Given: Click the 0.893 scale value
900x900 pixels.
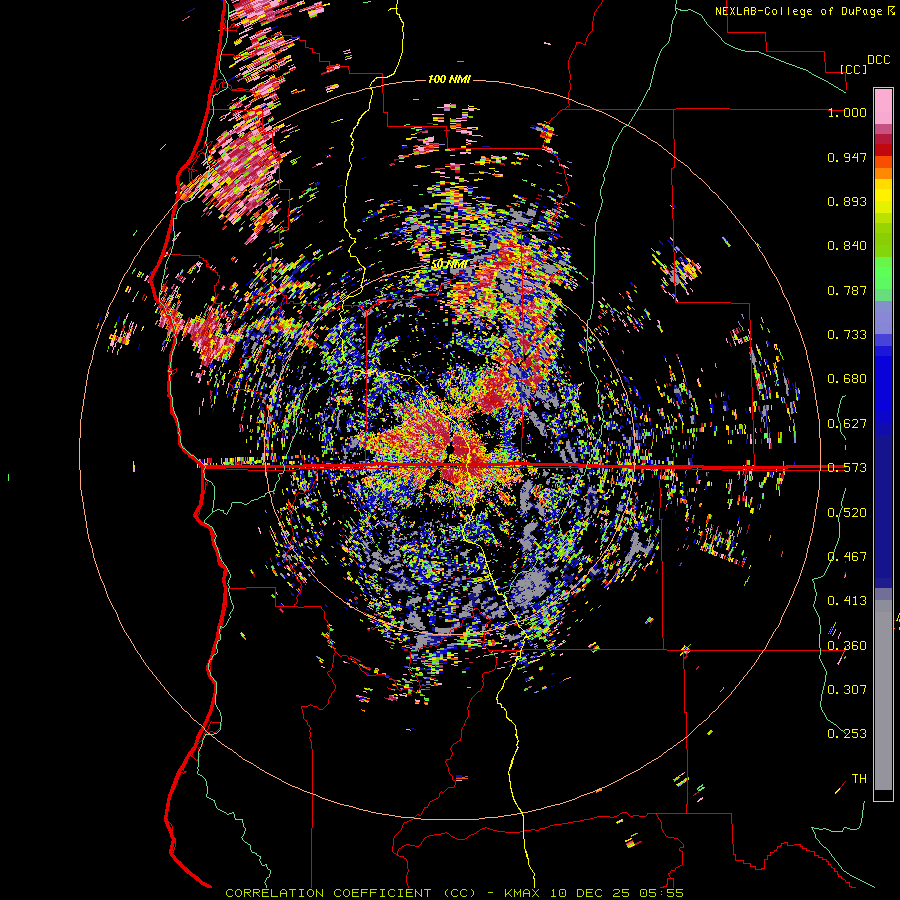Looking at the screenshot, I should coord(847,201).
